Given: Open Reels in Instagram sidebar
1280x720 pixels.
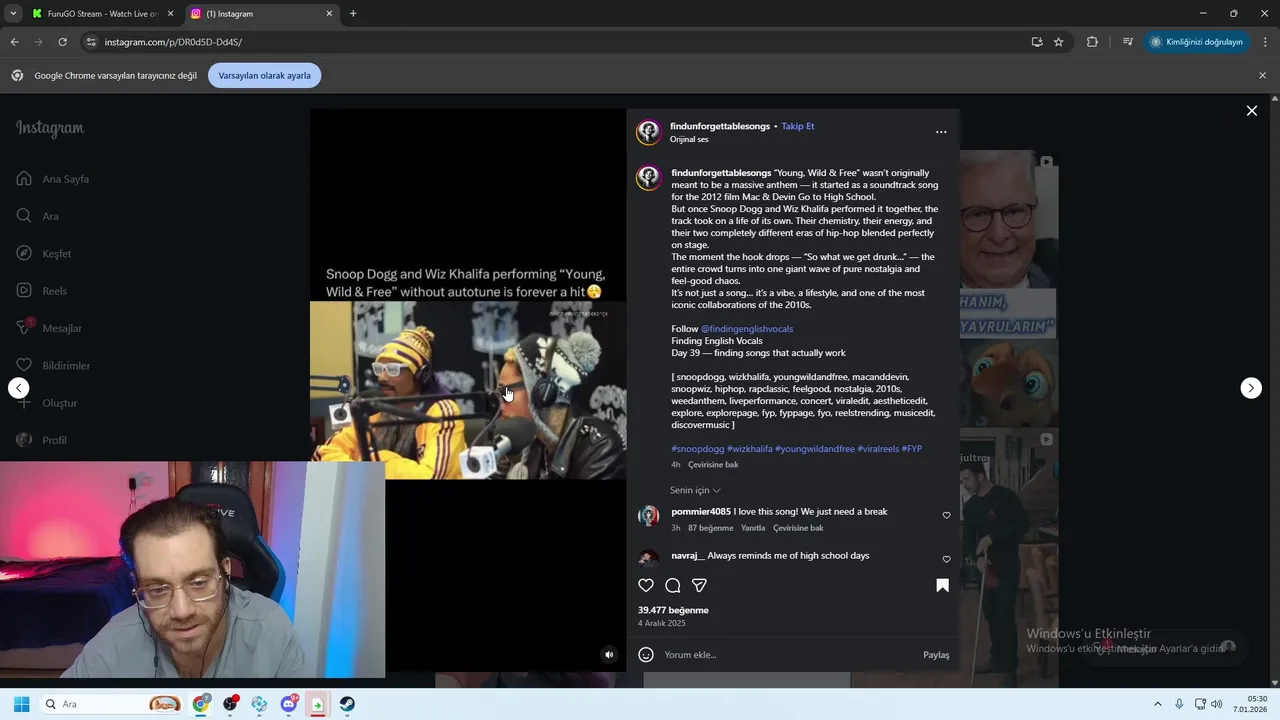Looking at the screenshot, I should (x=42, y=291).
